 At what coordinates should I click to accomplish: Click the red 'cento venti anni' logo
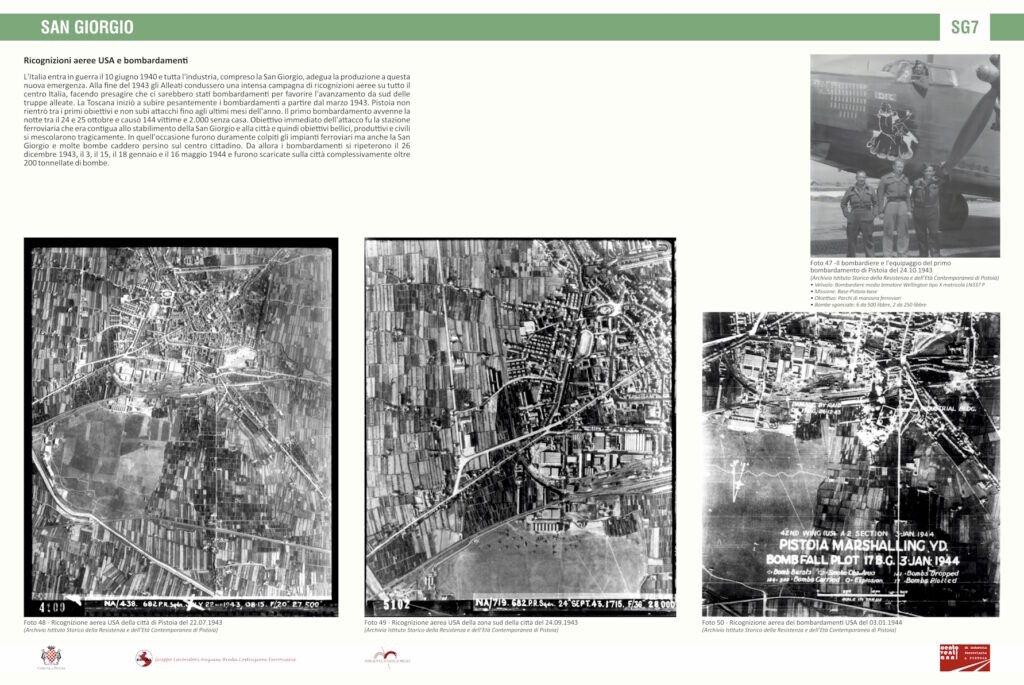pos(965,658)
